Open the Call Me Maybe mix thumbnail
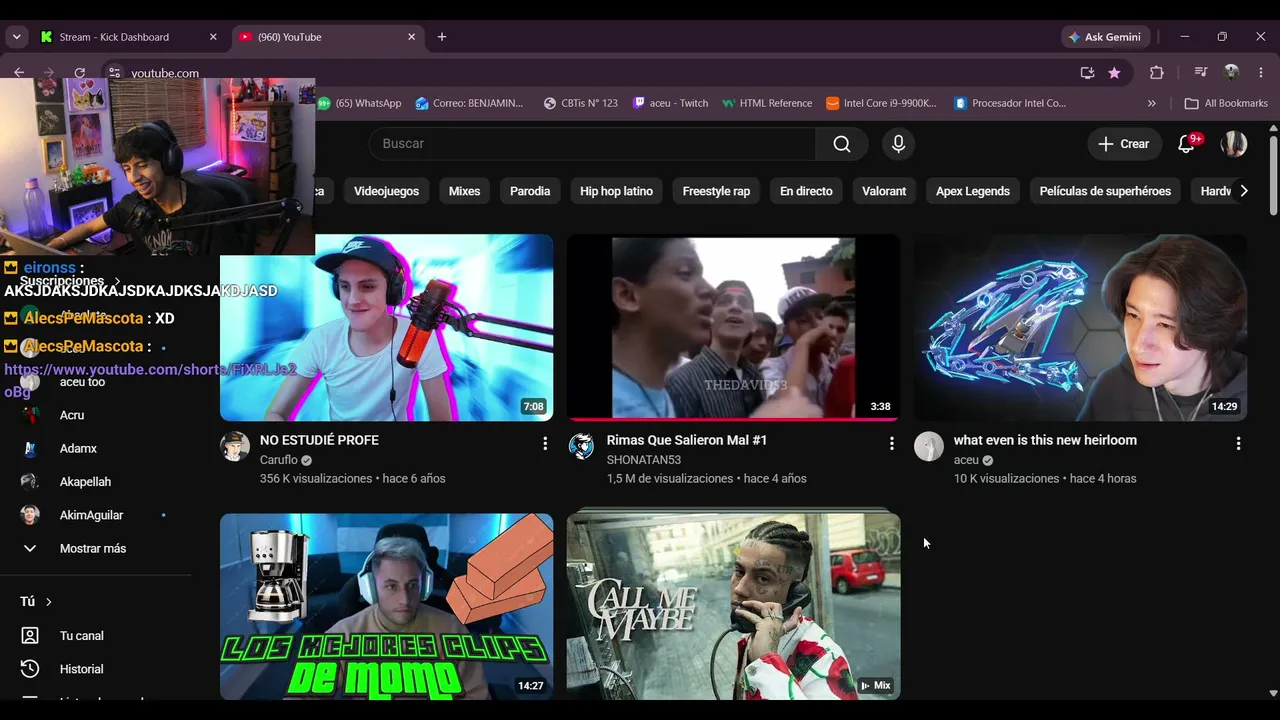 pos(733,606)
